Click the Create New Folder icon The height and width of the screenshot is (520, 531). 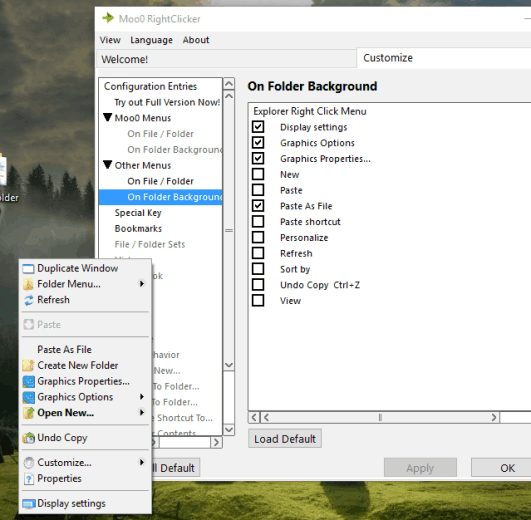28,366
